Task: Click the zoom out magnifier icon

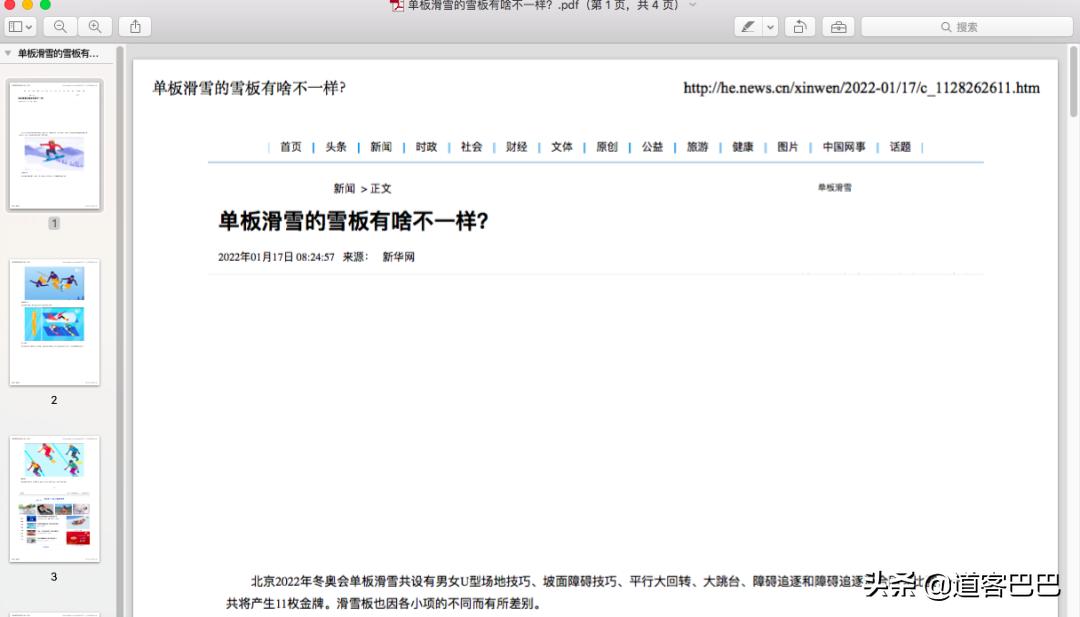Action: point(60,26)
